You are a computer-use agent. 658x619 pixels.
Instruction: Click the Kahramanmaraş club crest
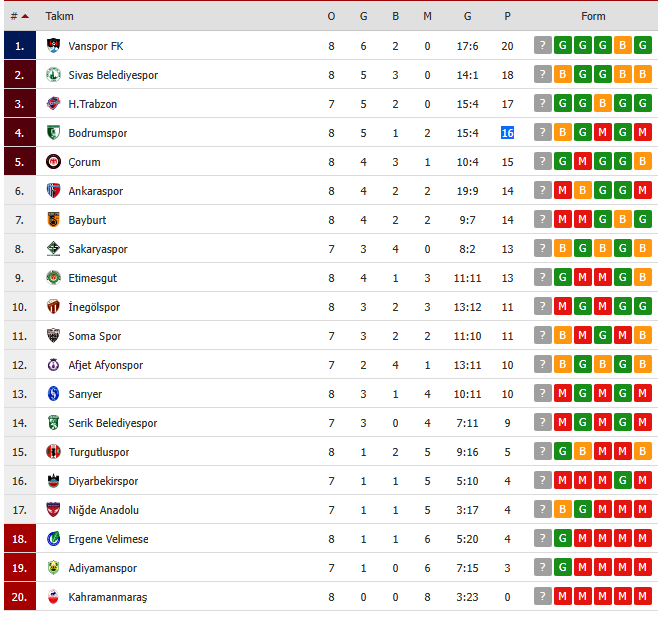(x=54, y=597)
